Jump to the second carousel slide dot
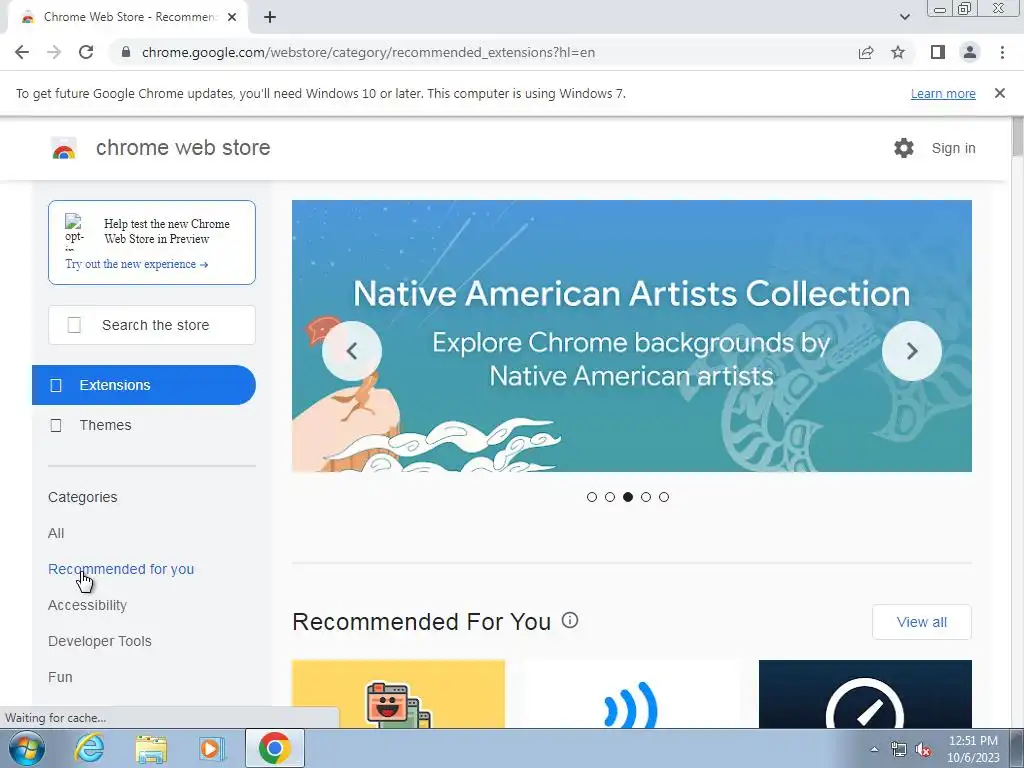The width and height of the screenshot is (1024, 768). click(610, 497)
